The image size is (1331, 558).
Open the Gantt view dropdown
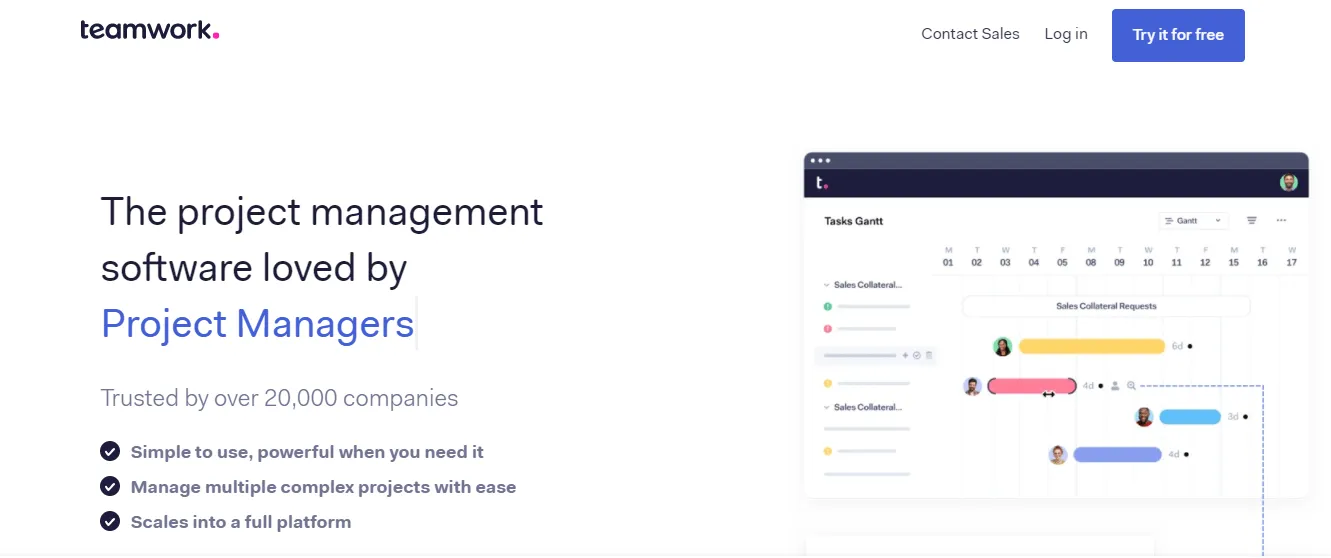tap(1193, 220)
